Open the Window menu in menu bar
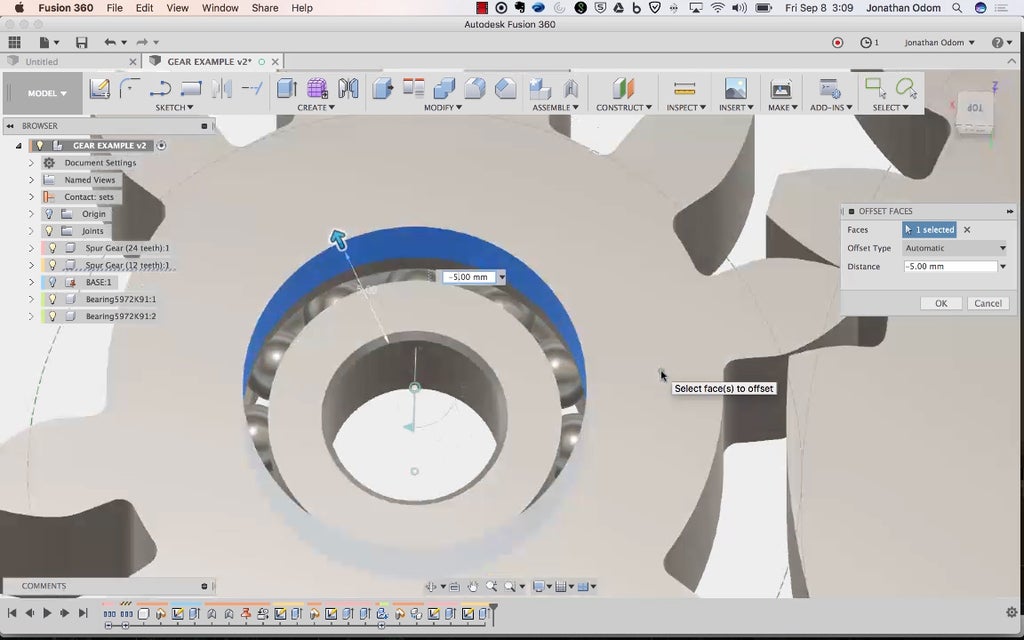The width and height of the screenshot is (1024, 640). click(x=220, y=8)
